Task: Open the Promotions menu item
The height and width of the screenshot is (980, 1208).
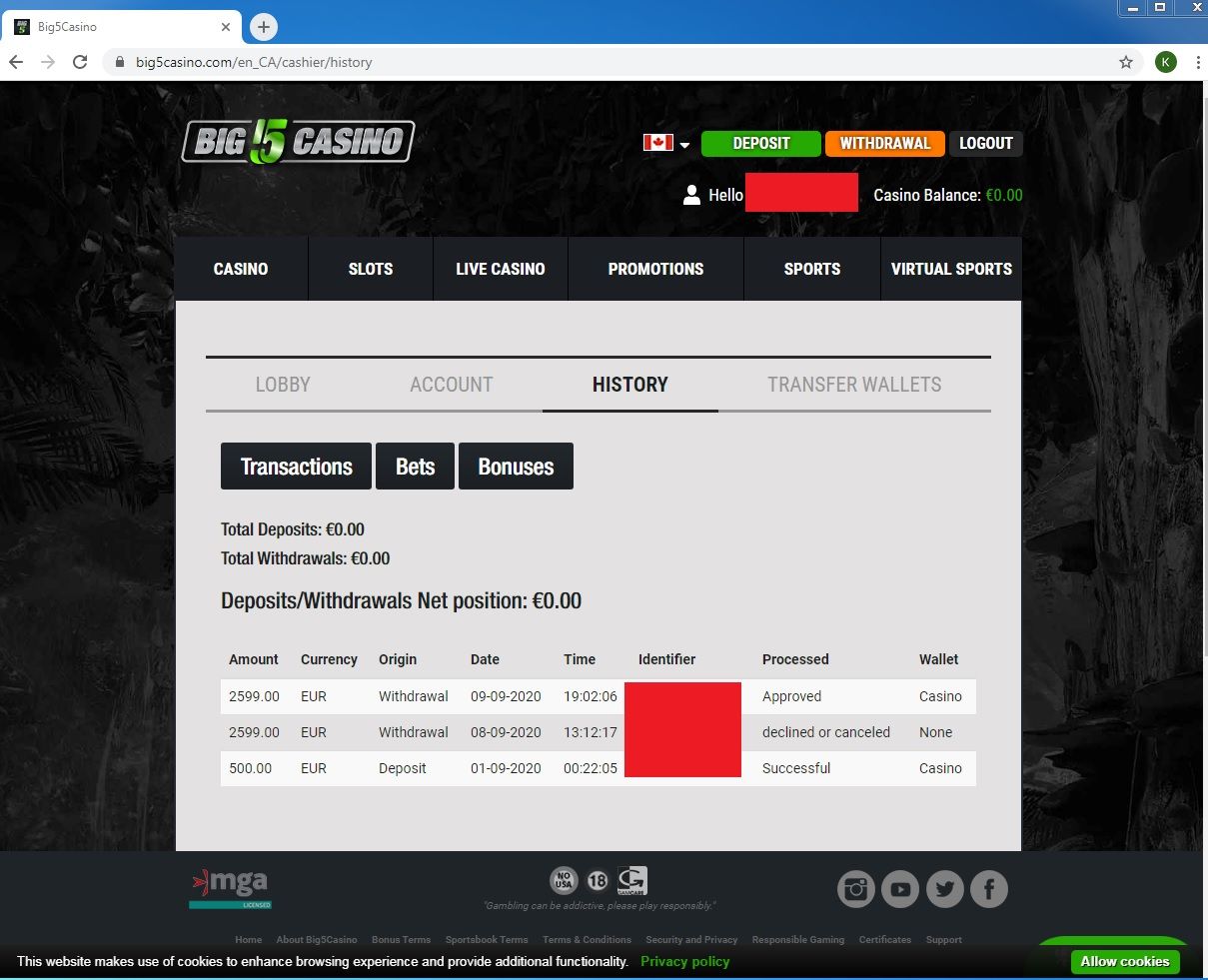Action: click(655, 269)
